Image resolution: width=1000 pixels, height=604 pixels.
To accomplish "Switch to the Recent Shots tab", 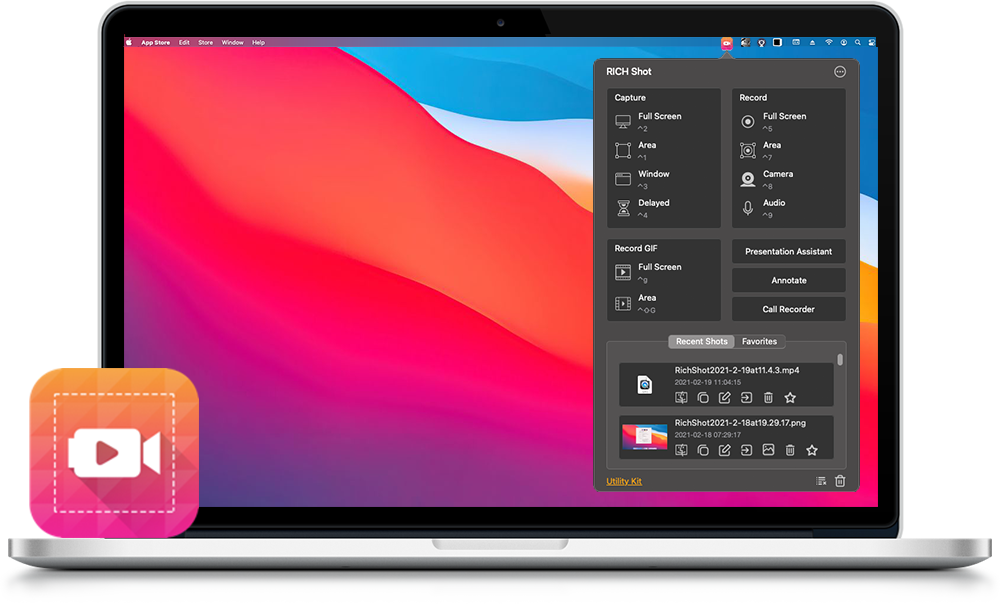I will pyautogui.click(x=702, y=341).
